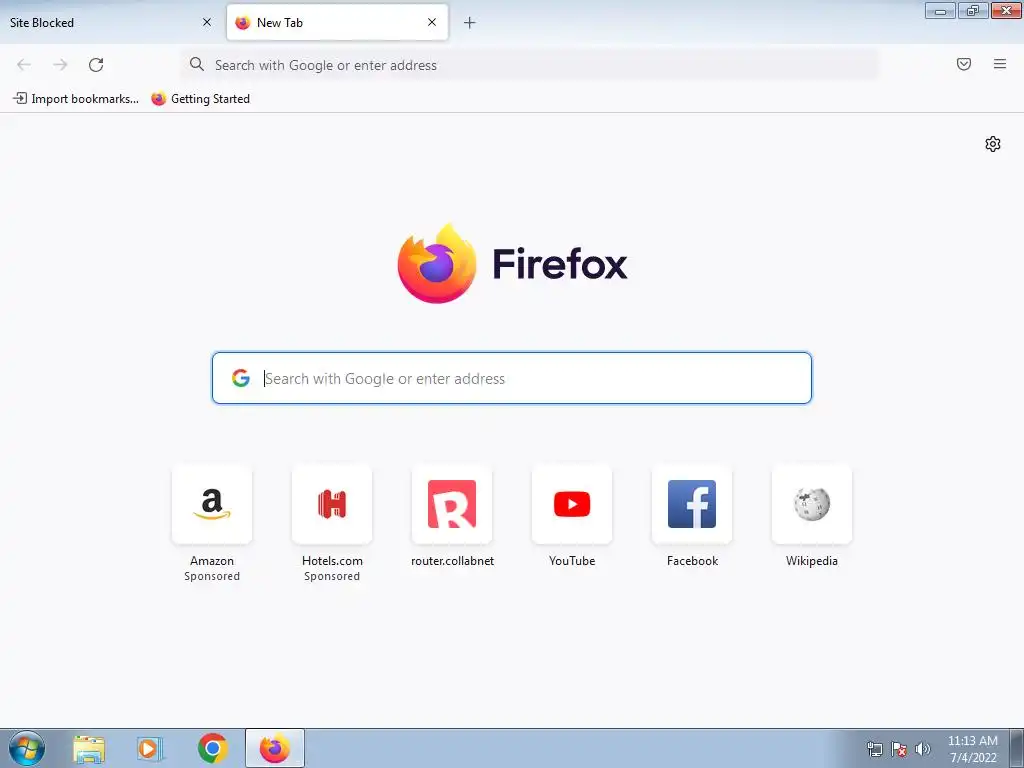Restore down the Firefox window
1024x768 pixels.
coord(973,11)
